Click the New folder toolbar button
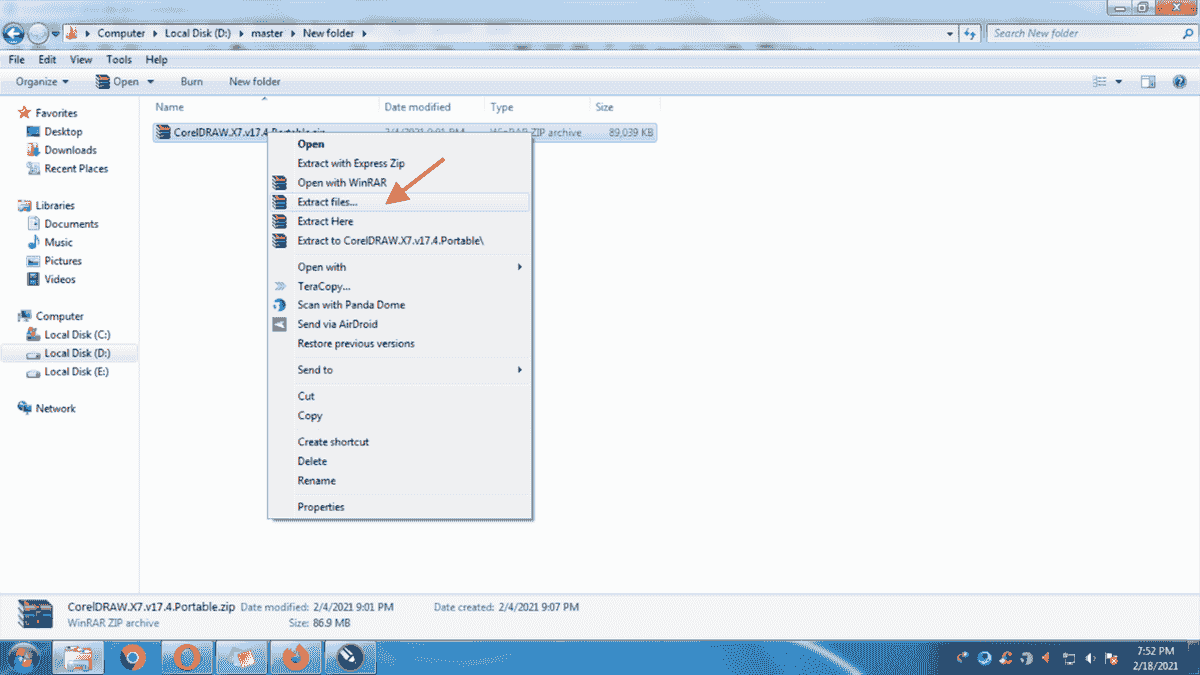 (254, 81)
